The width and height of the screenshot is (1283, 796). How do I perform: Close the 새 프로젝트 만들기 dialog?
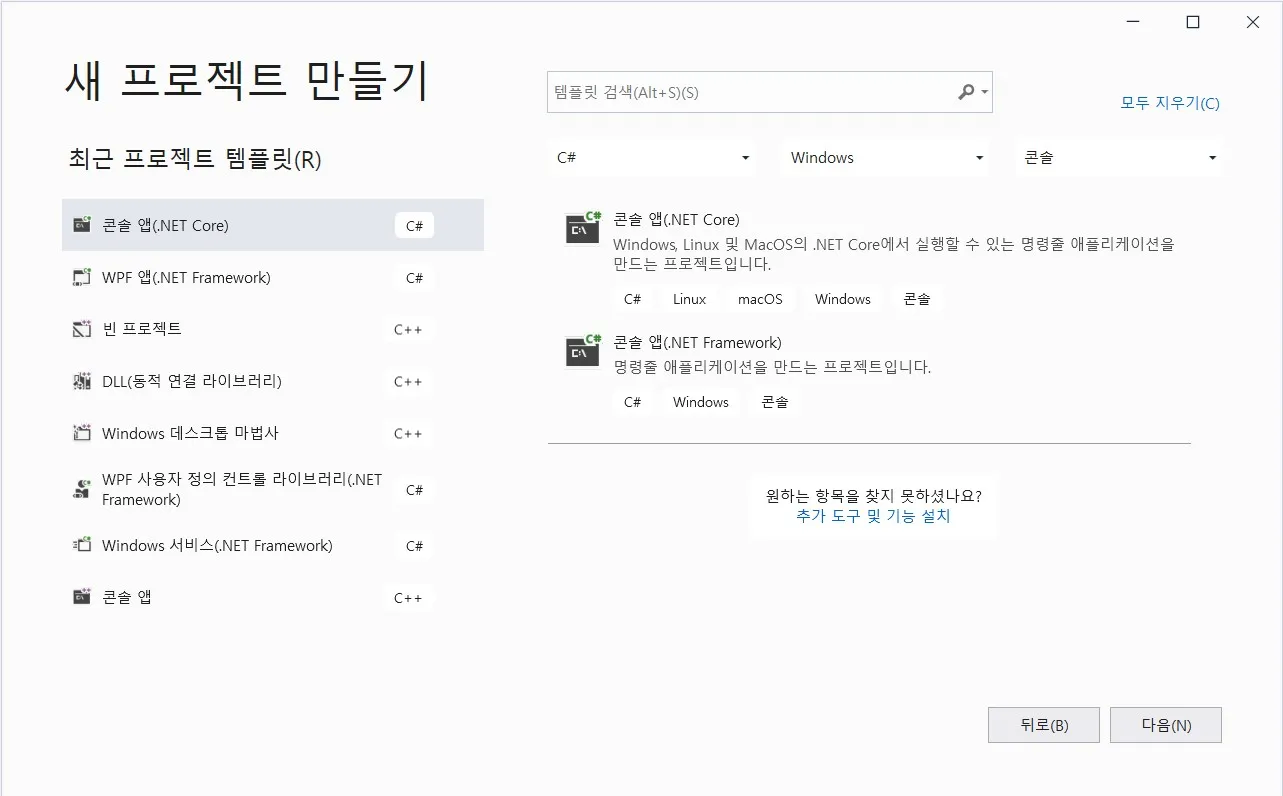click(x=1252, y=22)
